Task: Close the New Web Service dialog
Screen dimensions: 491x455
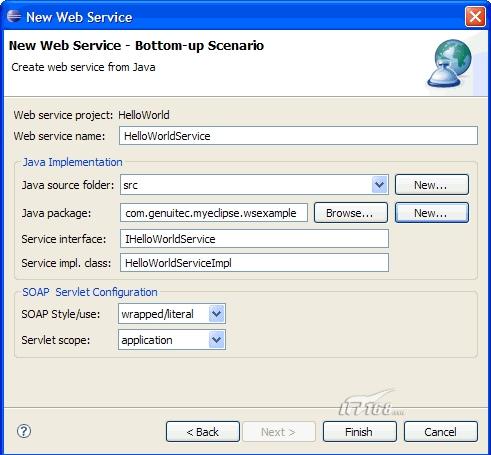Action: tap(475, 17)
